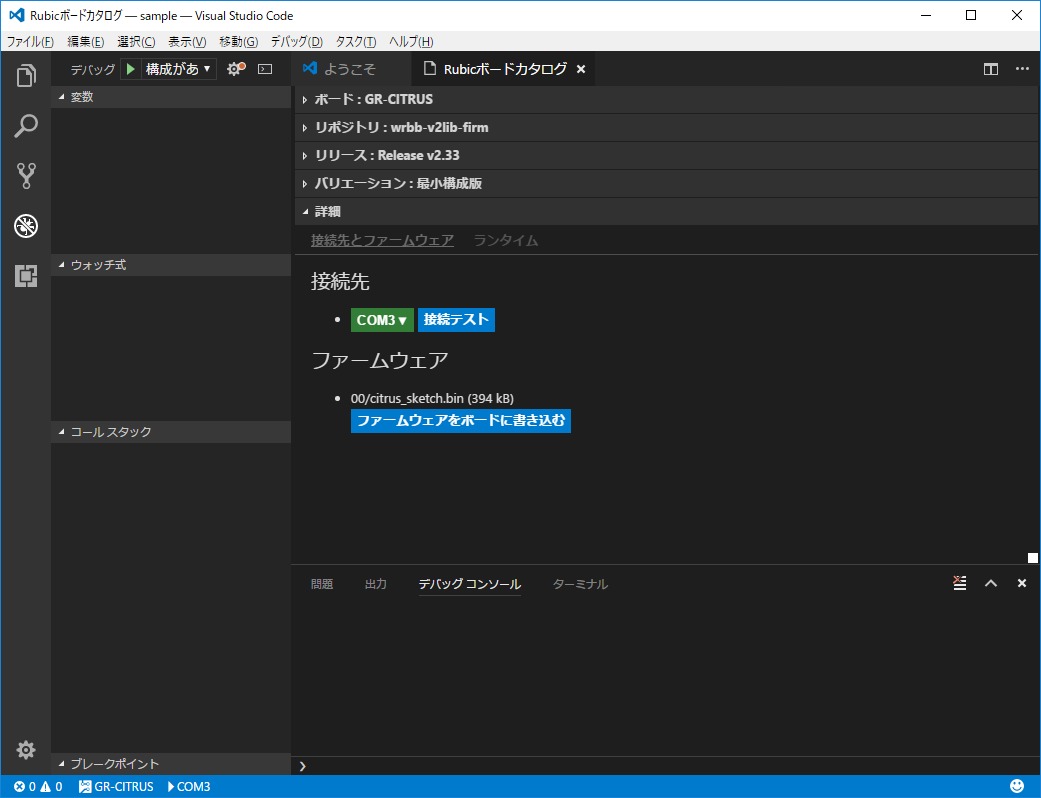Click the 接続先 heading

tap(340, 281)
